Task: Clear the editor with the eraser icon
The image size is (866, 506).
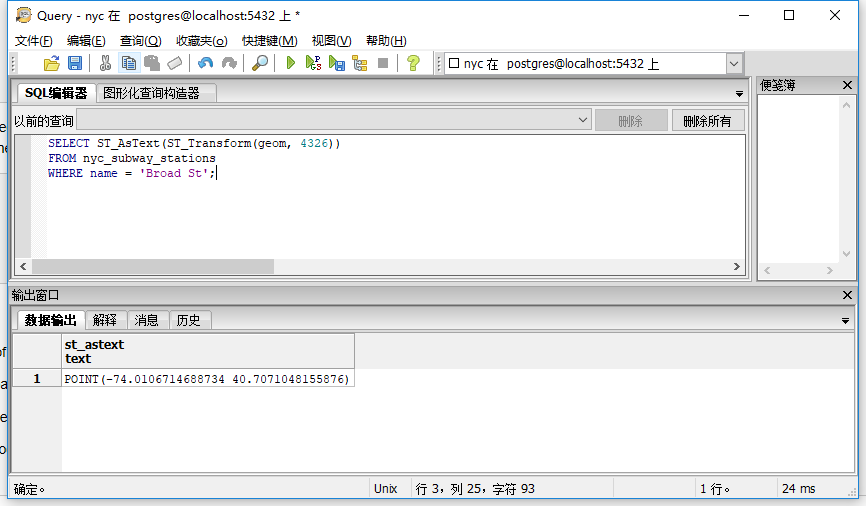Action: pyautogui.click(x=175, y=64)
